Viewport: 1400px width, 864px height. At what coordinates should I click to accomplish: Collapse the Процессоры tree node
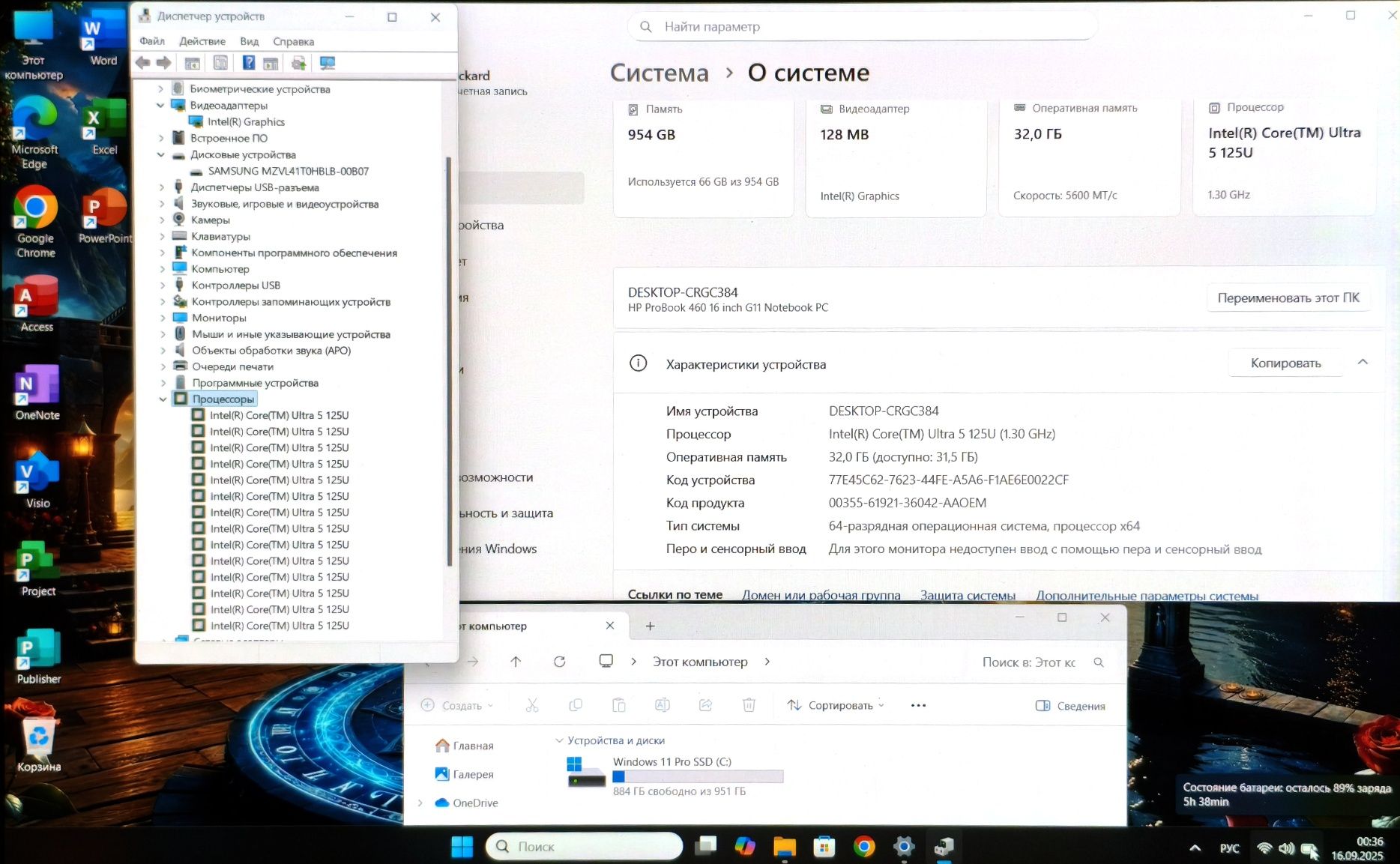click(x=163, y=399)
